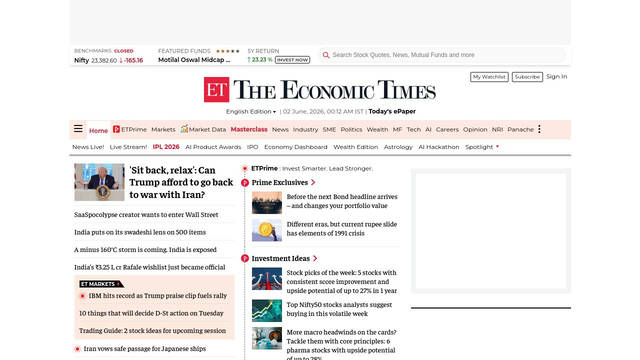This screenshot has height=360, width=640.
Task: Click the ET Markets label tag
Action: 100,284
